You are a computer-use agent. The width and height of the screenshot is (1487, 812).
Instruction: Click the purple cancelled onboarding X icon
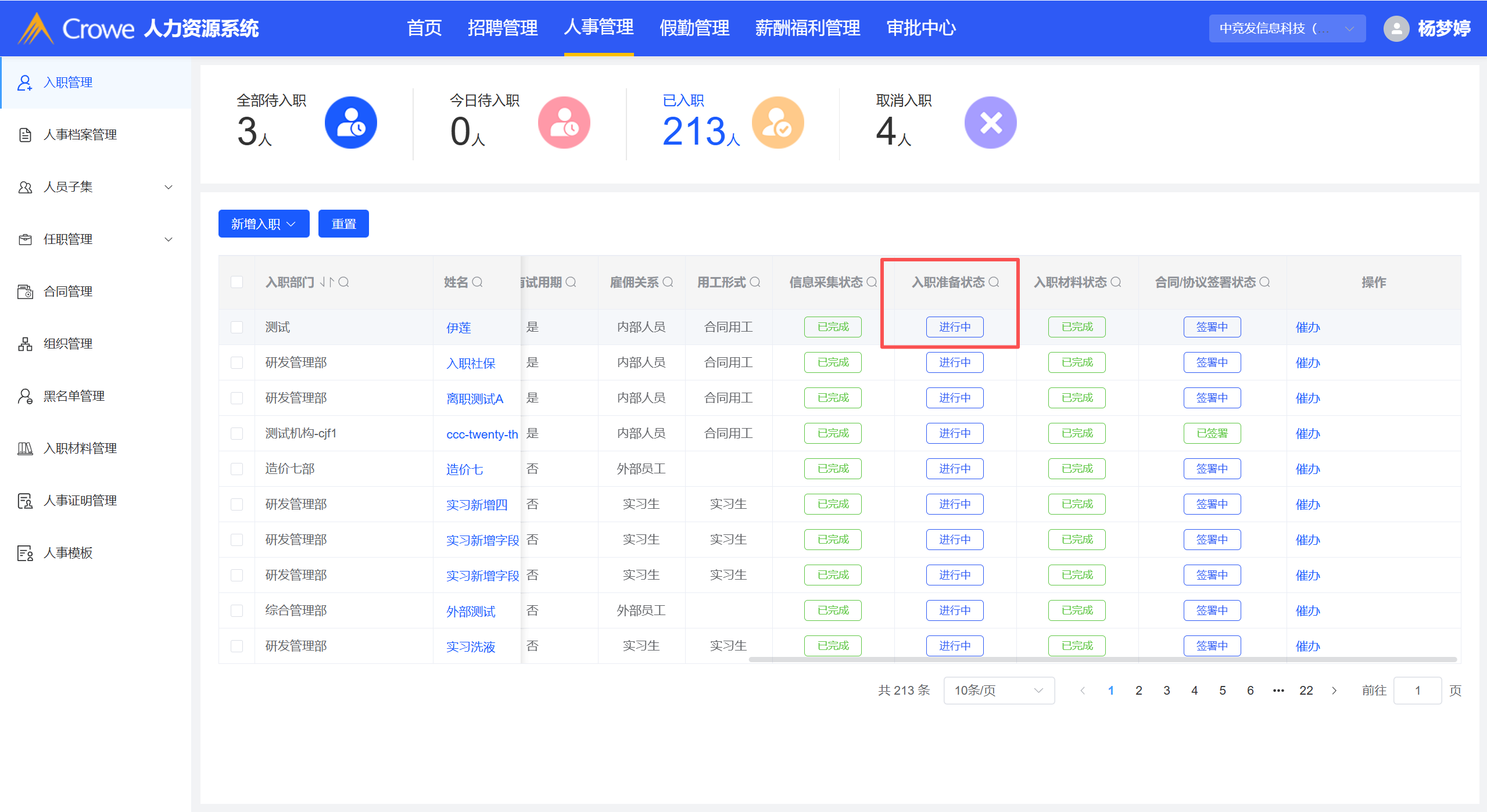(x=990, y=123)
